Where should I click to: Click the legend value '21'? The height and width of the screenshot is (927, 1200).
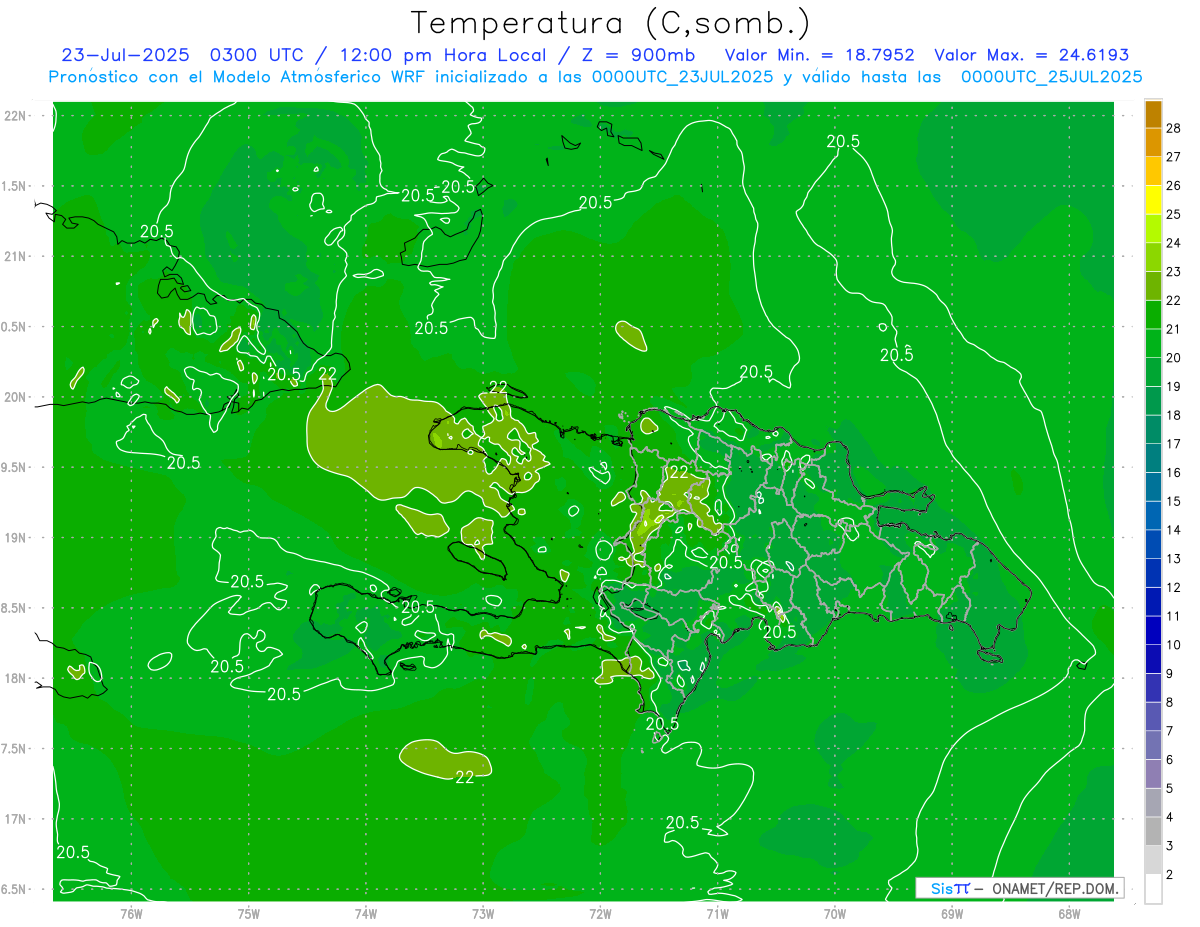pyautogui.click(x=1174, y=329)
